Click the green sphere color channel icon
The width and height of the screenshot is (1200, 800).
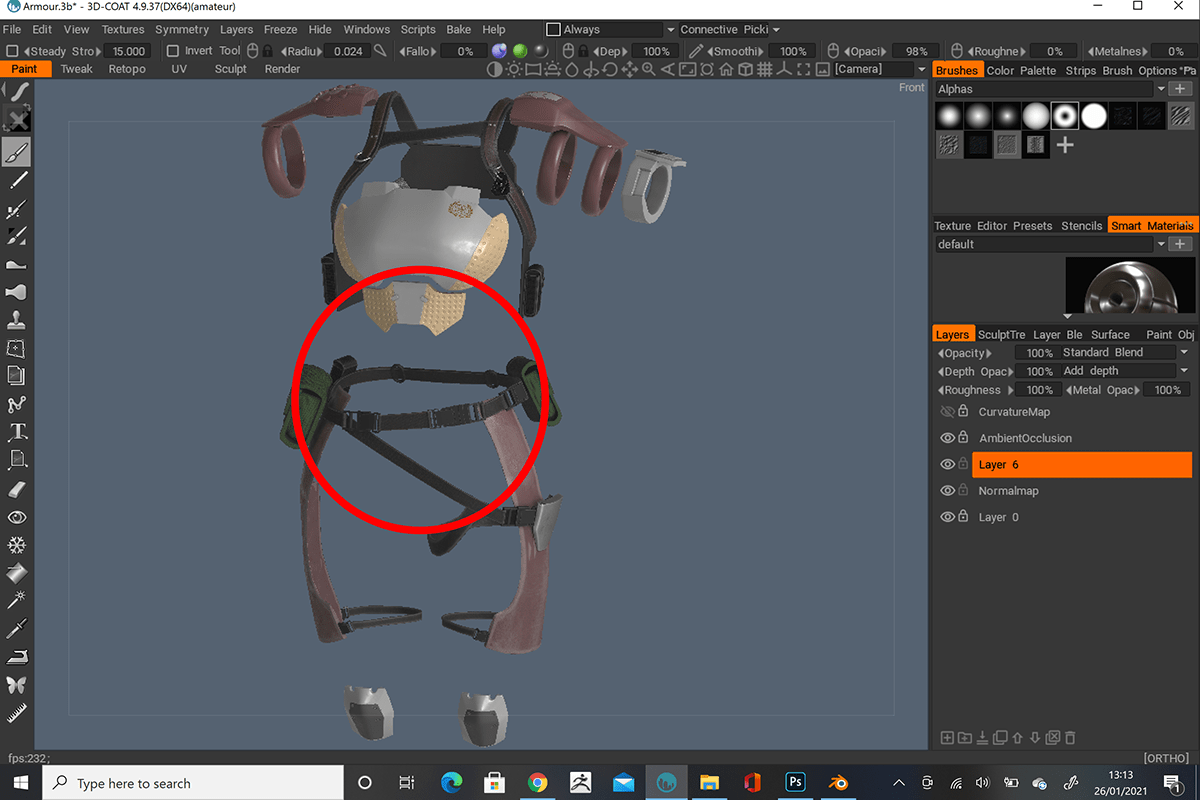click(x=520, y=51)
